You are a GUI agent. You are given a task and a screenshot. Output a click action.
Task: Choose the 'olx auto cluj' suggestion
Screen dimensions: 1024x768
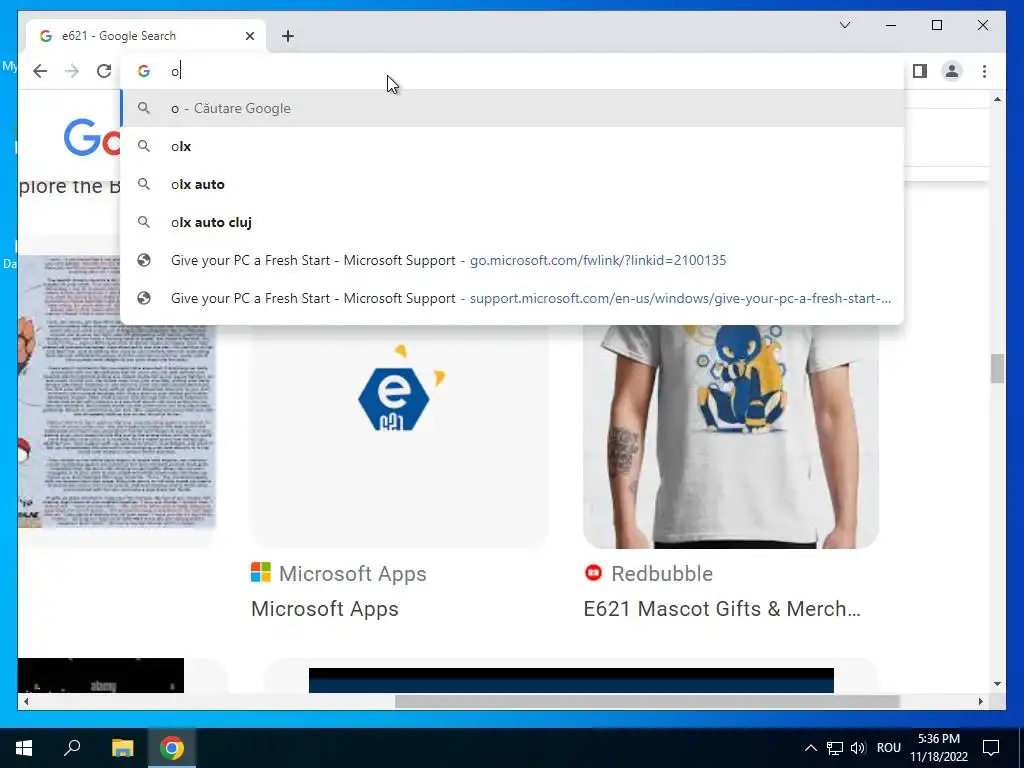(x=513, y=222)
